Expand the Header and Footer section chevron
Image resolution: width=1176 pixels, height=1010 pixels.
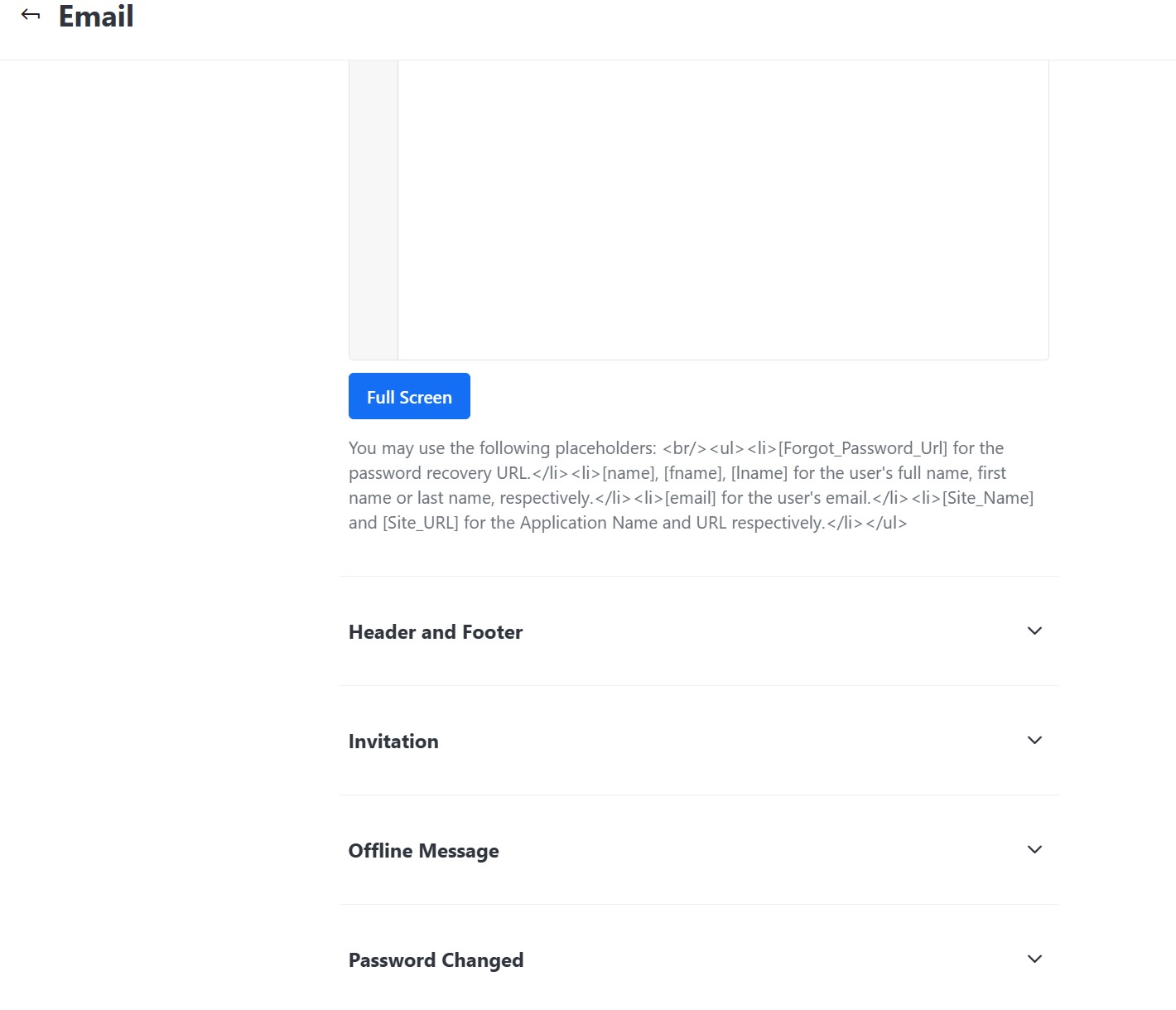(1034, 631)
